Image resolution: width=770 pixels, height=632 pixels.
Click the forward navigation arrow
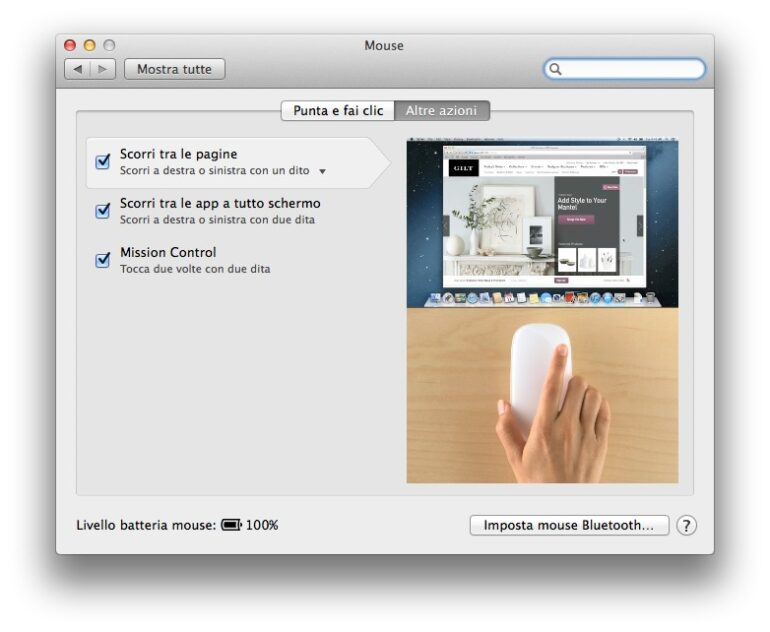(103, 69)
